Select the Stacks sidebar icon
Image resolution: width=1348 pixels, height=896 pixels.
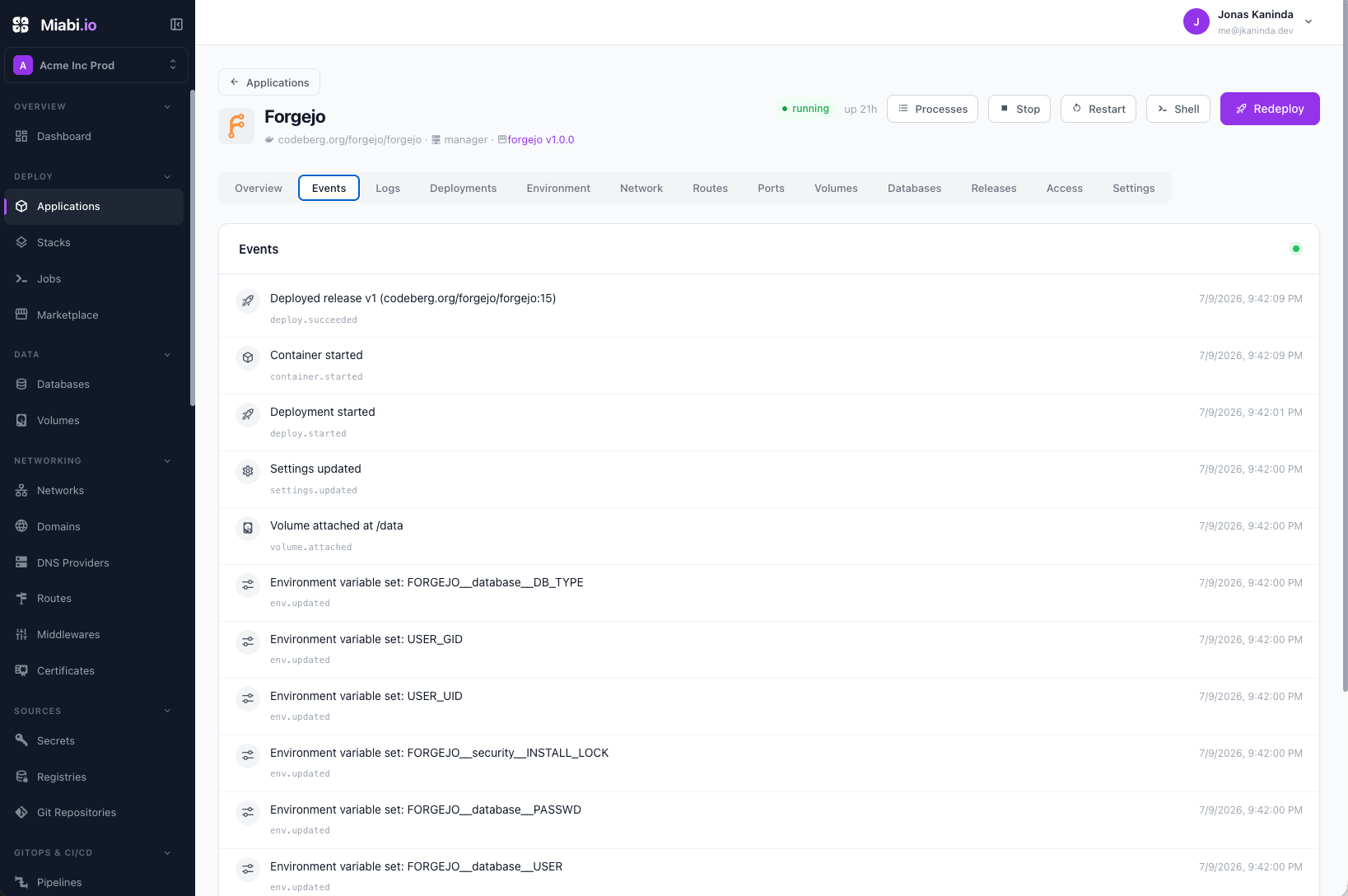coord(21,242)
